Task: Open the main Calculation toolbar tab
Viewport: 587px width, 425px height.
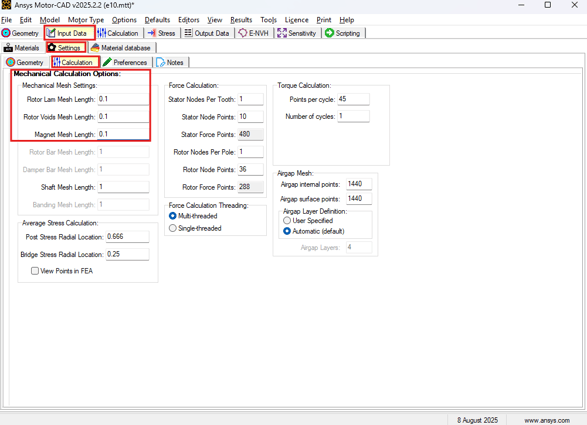Action: [118, 33]
